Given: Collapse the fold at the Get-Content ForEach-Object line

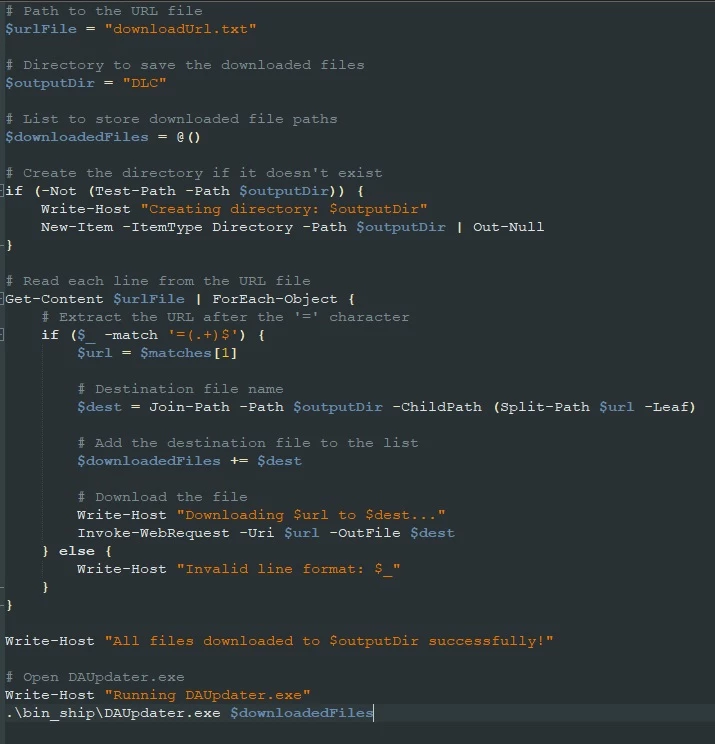Looking at the screenshot, I should (x=2, y=299).
